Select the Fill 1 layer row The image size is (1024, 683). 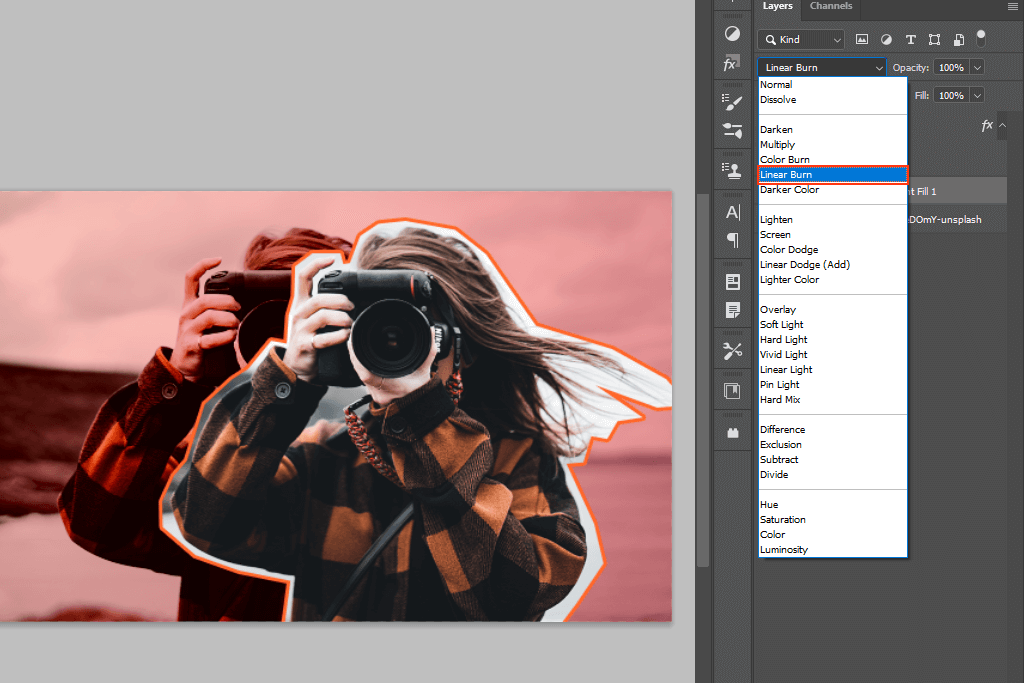pyautogui.click(x=957, y=191)
